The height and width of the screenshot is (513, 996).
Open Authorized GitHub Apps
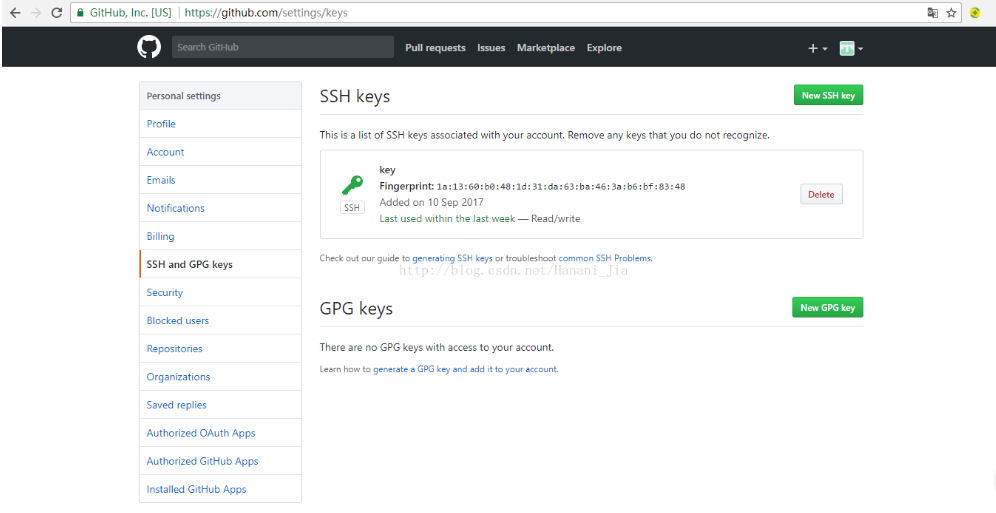220,461
